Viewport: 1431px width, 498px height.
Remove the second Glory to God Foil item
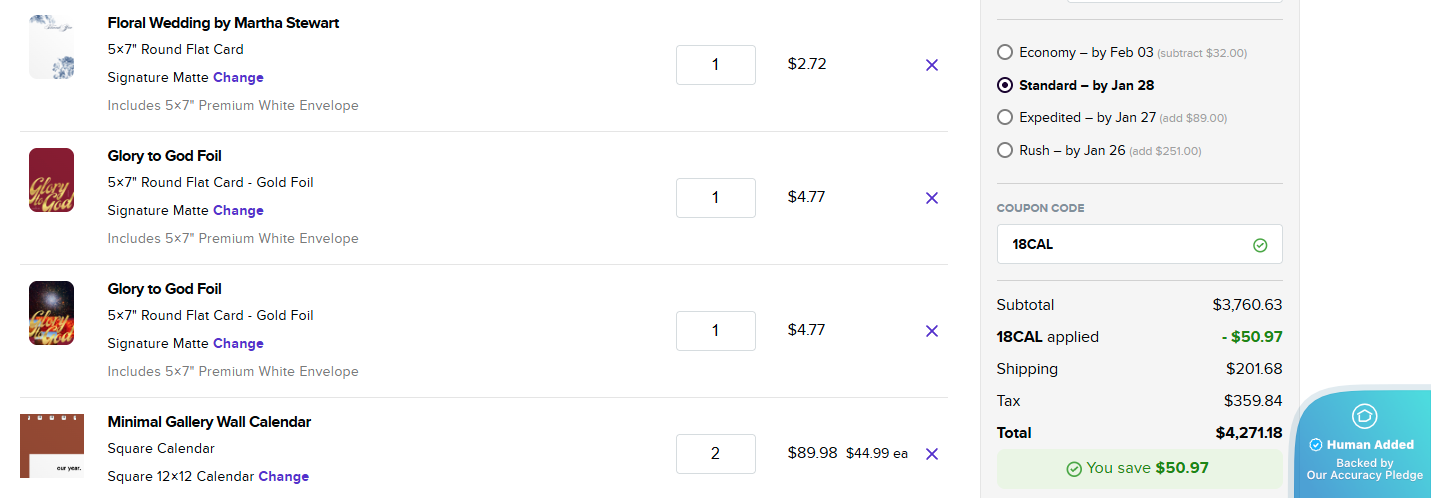click(932, 331)
